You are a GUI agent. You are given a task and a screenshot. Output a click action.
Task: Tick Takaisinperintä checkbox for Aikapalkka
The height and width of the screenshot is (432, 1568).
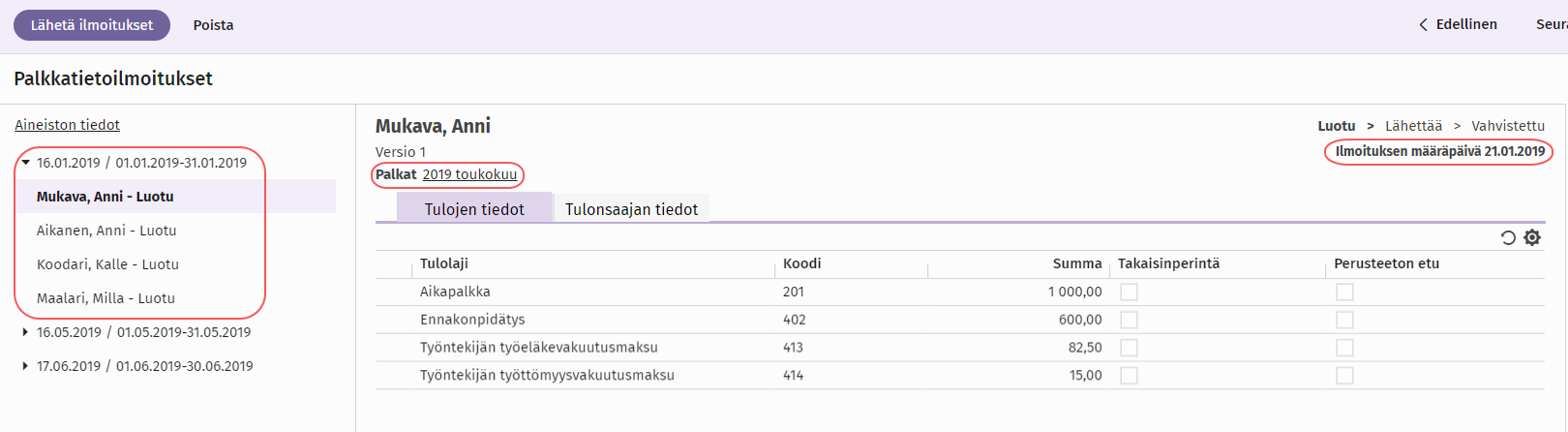(1129, 292)
